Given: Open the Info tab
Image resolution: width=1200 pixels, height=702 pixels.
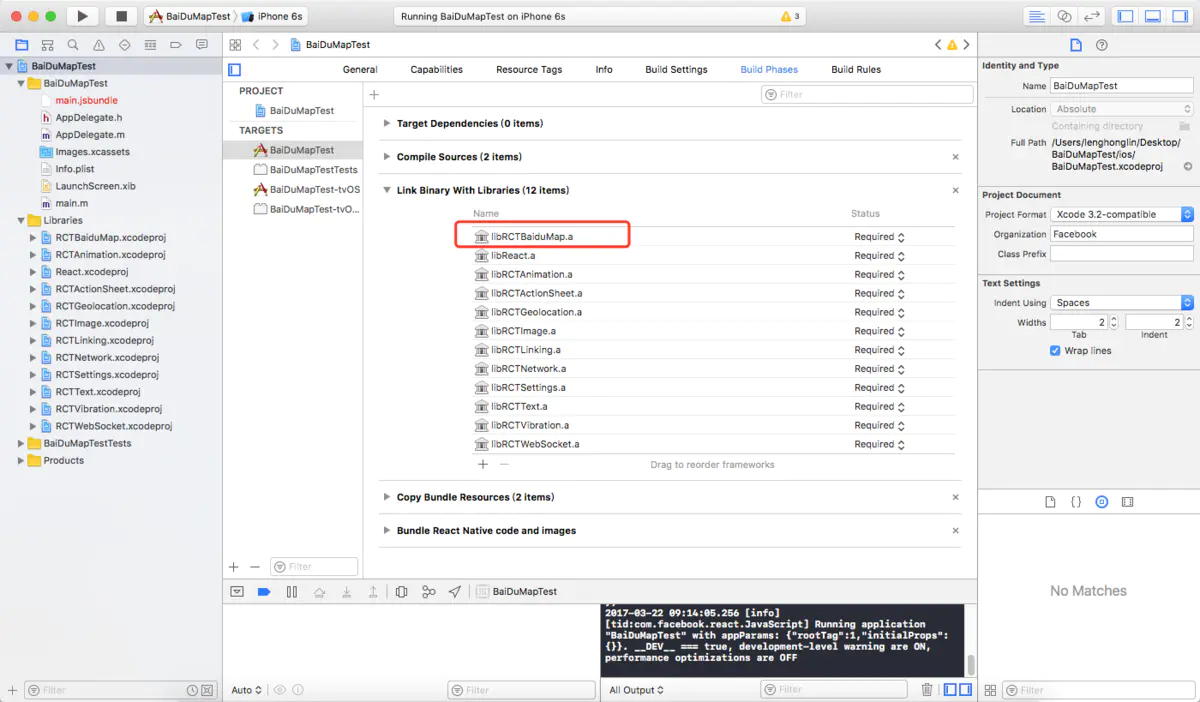Looking at the screenshot, I should pyautogui.click(x=604, y=70).
